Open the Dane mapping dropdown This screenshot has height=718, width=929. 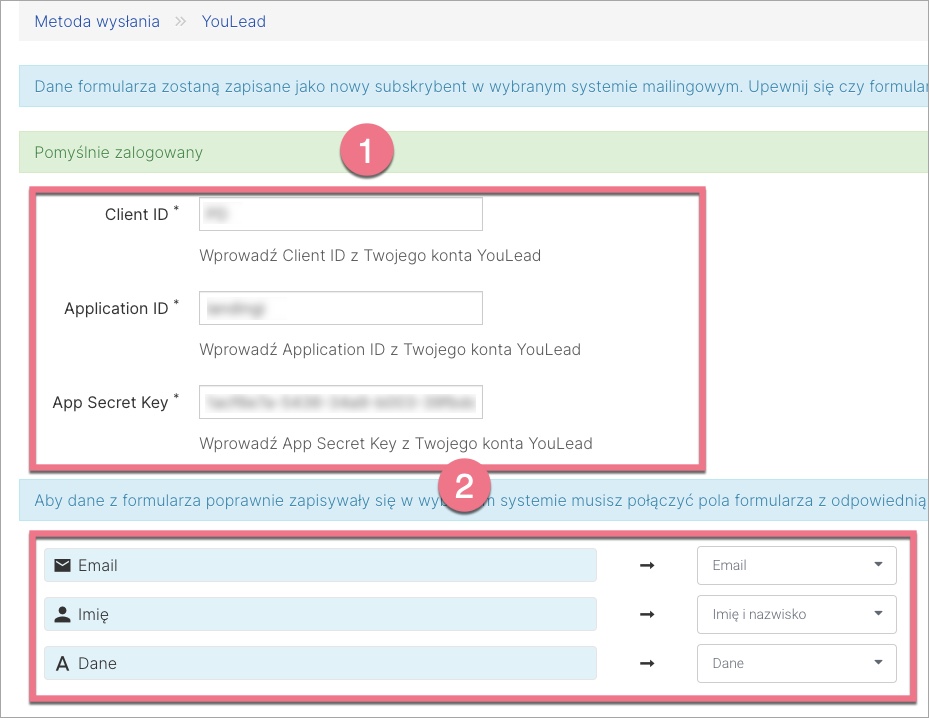pyautogui.click(x=796, y=663)
